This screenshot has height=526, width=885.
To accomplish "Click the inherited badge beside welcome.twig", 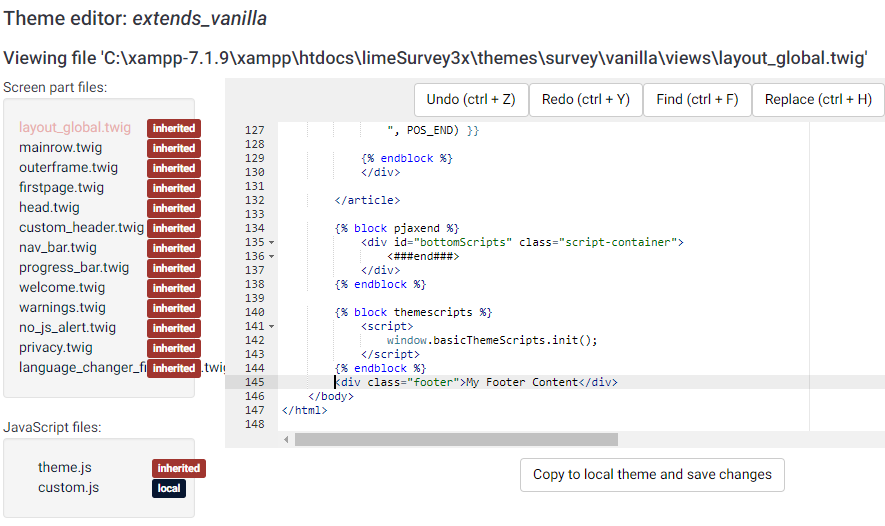I will pos(174,288).
